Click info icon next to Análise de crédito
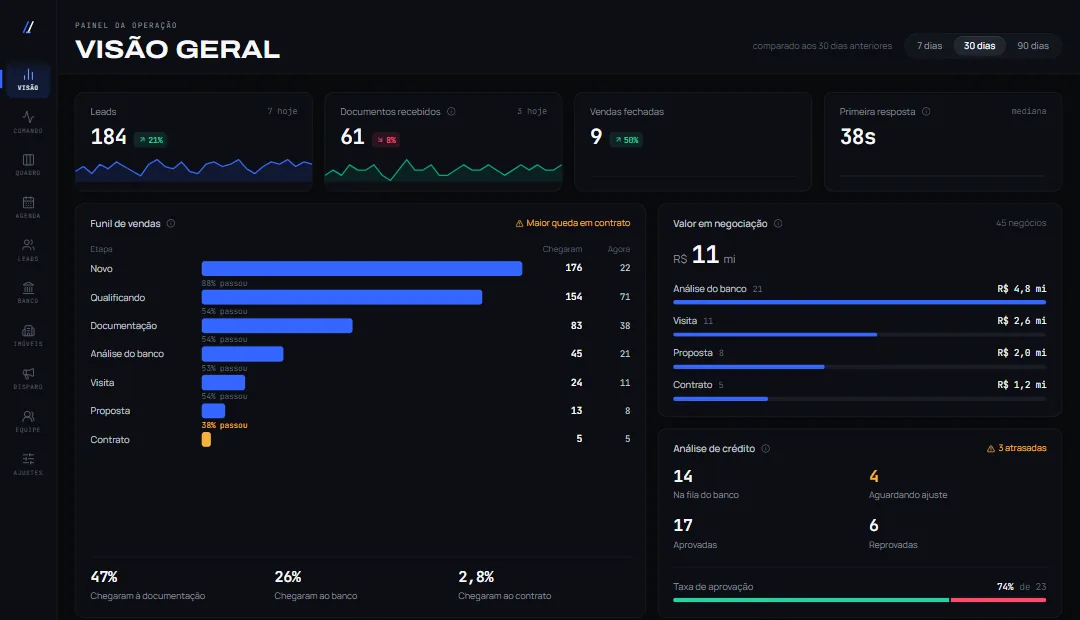The image size is (1080, 620). point(766,448)
